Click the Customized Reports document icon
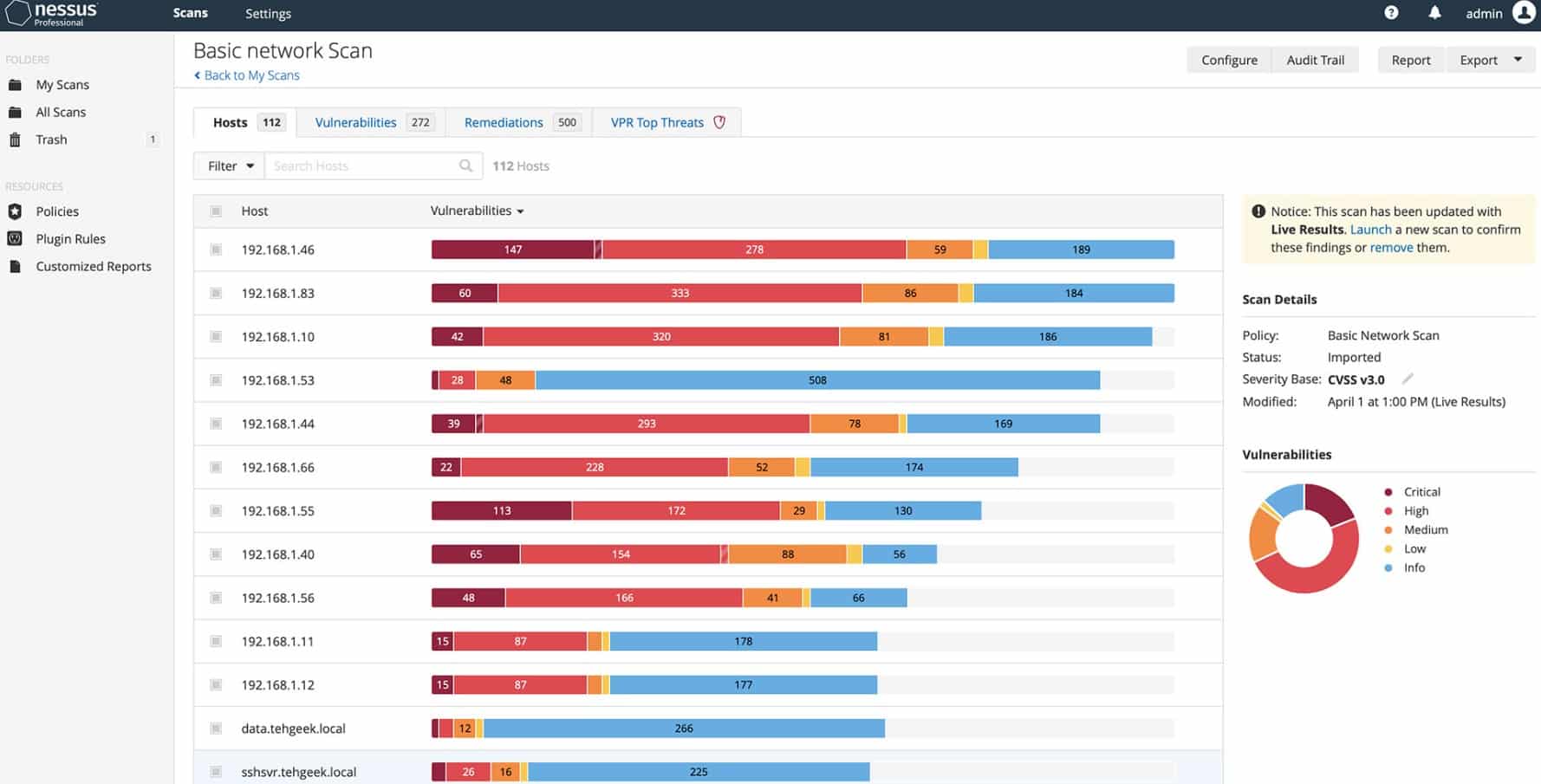Image resolution: width=1541 pixels, height=784 pixels. click(x=15, y=267)
